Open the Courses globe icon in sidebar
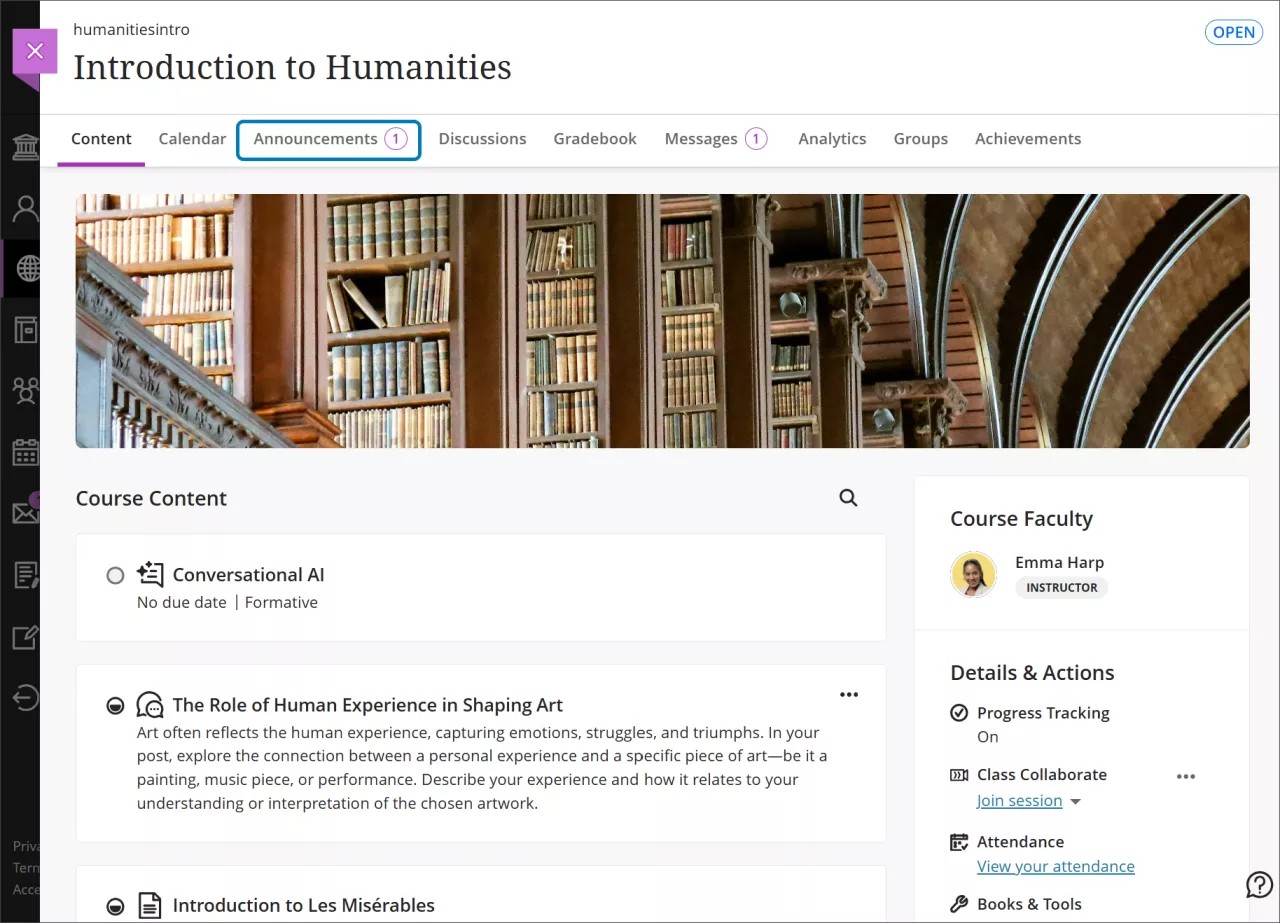 click(22, 267)
